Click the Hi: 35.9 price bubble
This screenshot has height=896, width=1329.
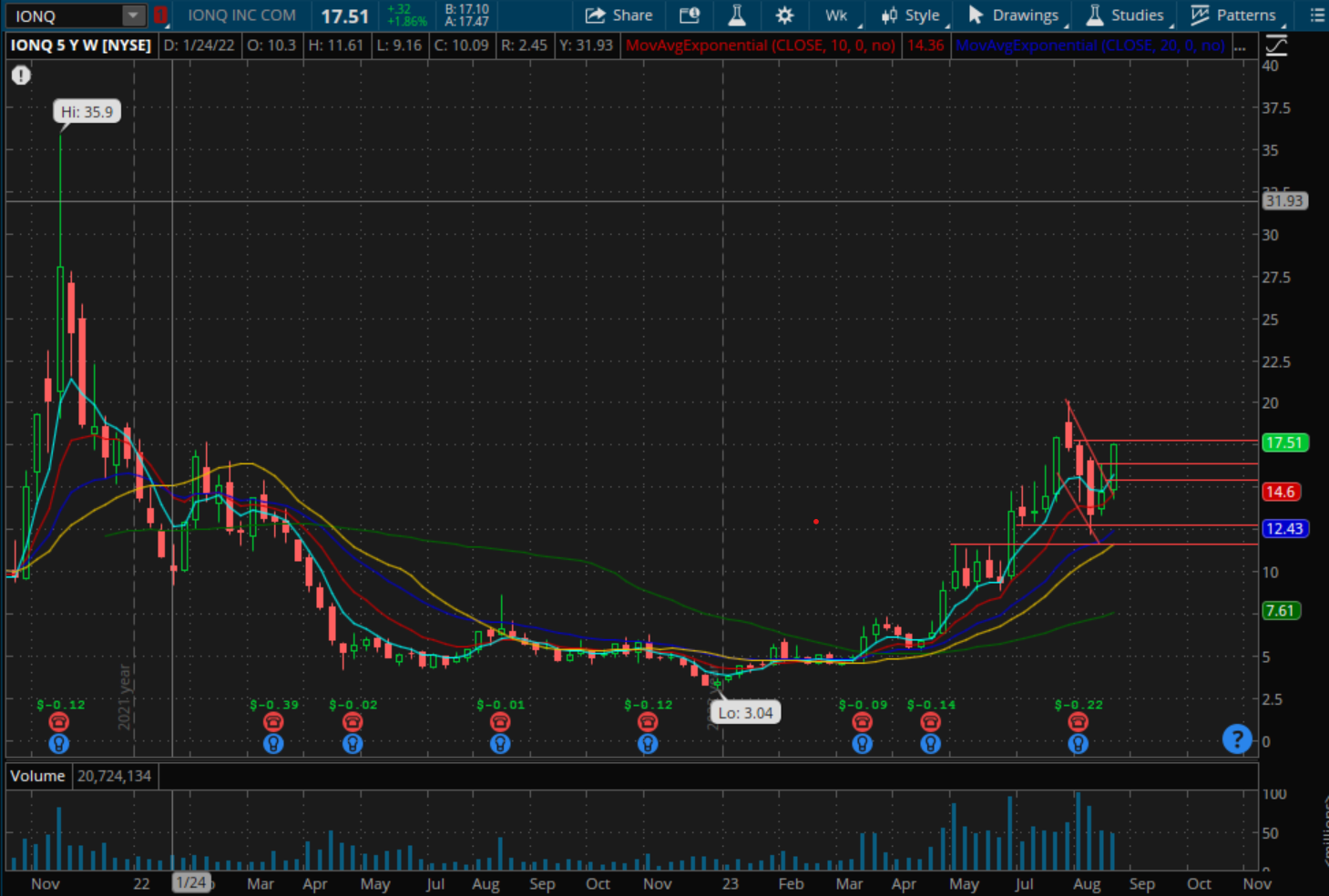tap(87, 112)
